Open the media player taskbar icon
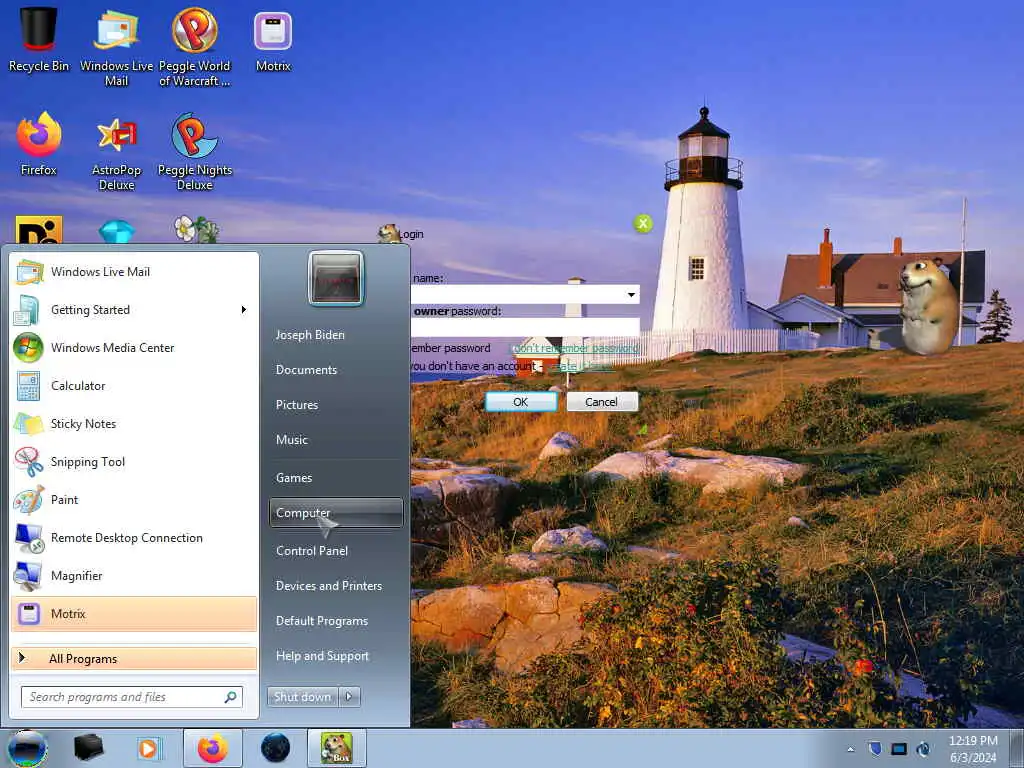 (148, 748)
